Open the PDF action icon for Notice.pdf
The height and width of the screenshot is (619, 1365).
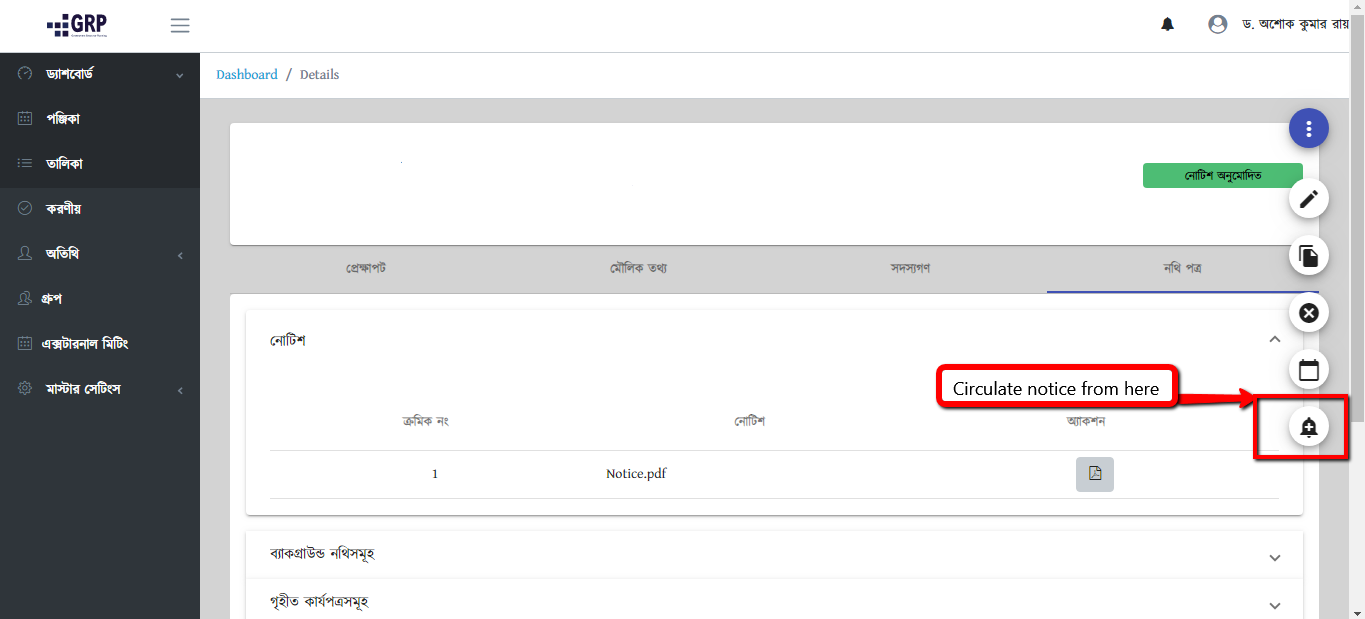point(1095,474)
